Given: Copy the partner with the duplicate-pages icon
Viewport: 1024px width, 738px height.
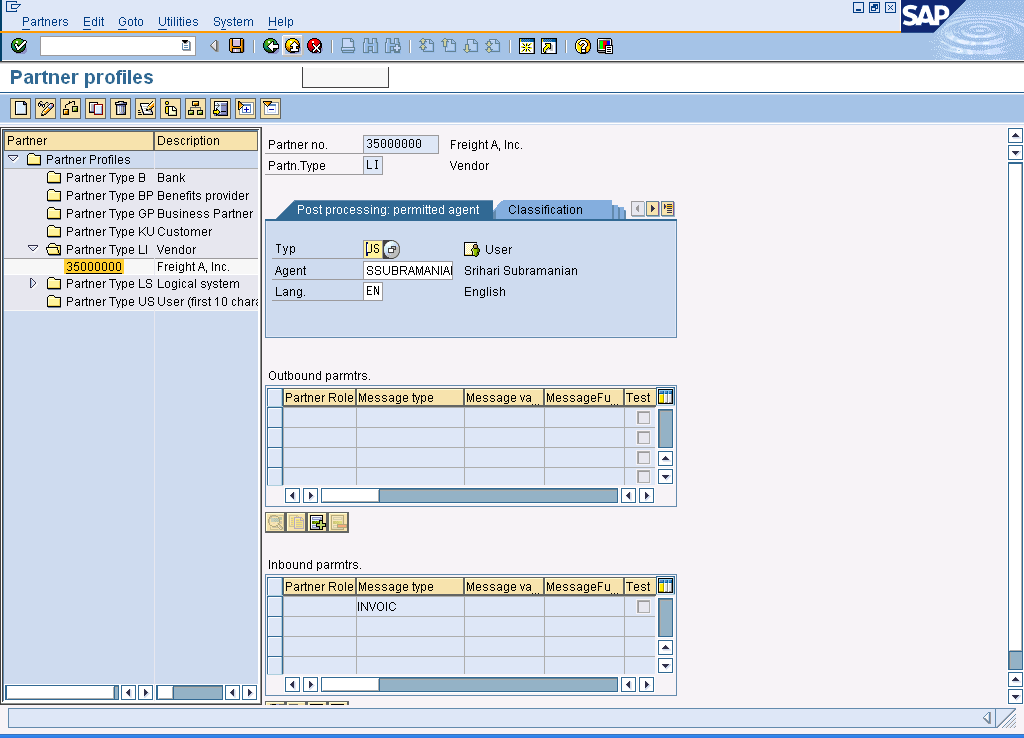Looking at the screenshot, I should pyautogui.click(x=95, y=108).
